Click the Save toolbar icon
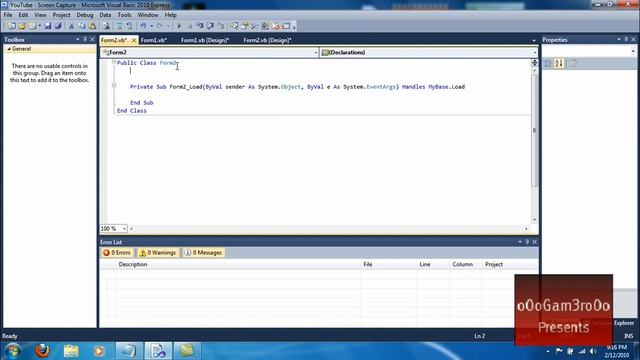The height and width of the screenshot is (360, 640). point(48,26)
